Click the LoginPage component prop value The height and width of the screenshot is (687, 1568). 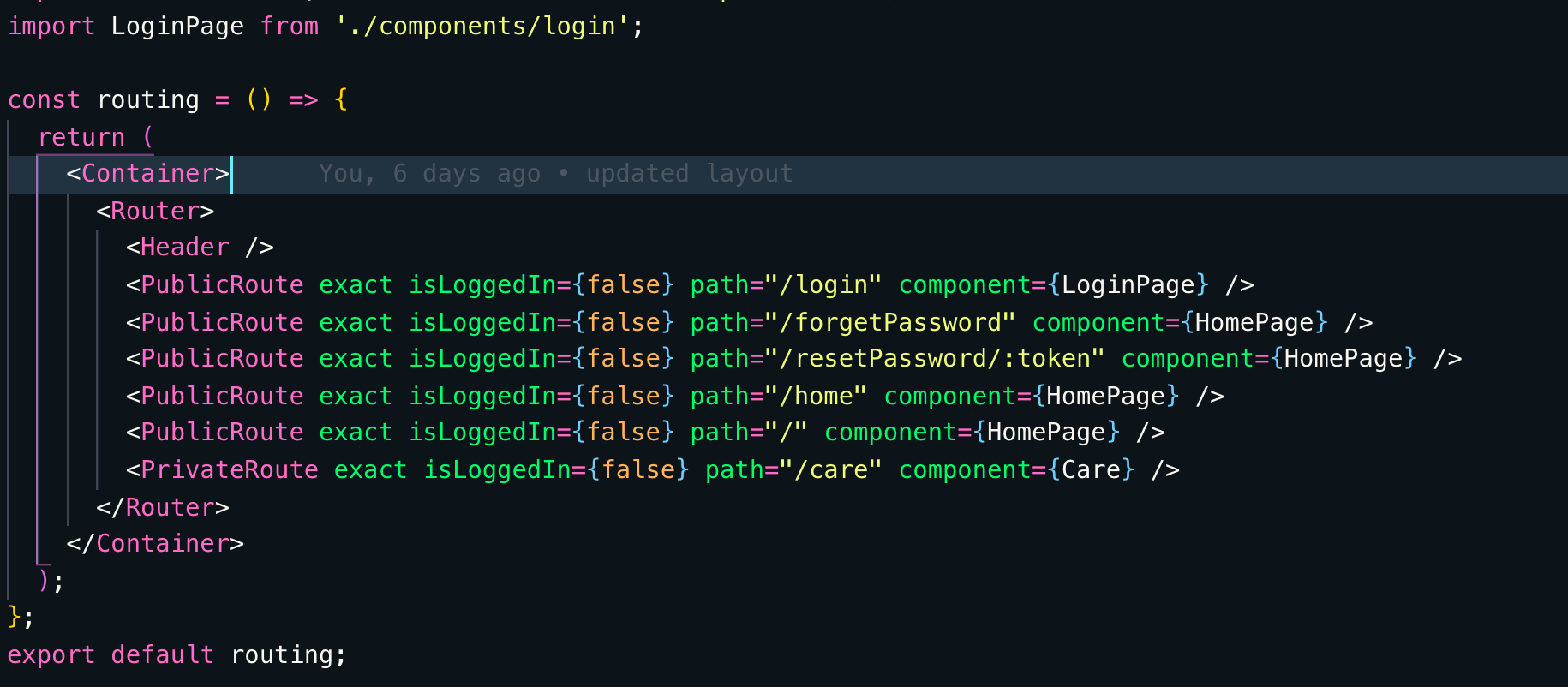click(1128, 284)
